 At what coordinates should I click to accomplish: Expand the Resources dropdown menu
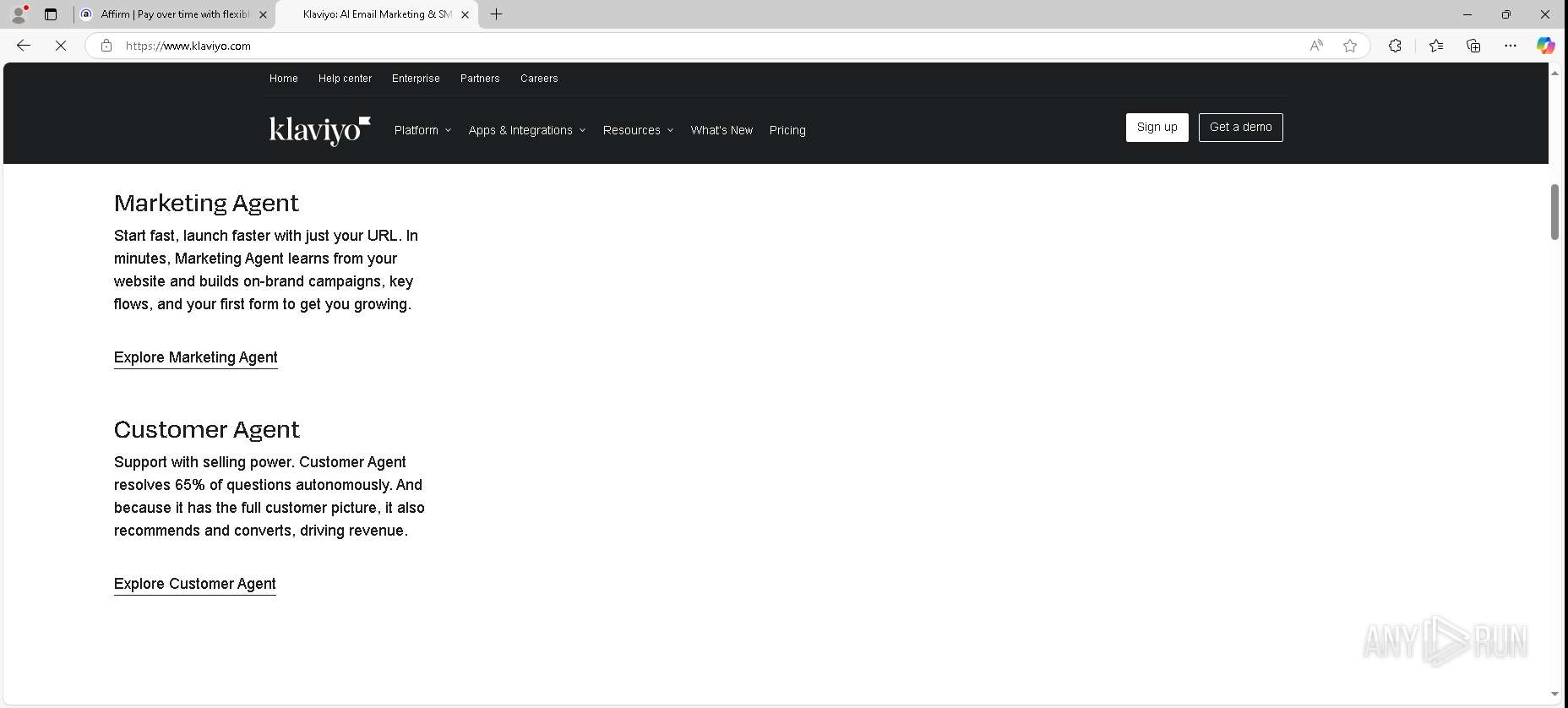pos(638,130)
